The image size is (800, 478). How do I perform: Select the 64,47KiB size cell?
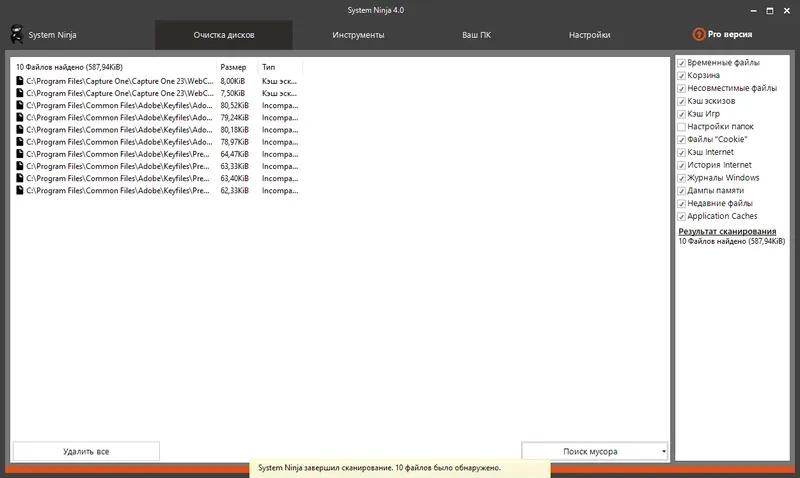click(x=235, y=154)
